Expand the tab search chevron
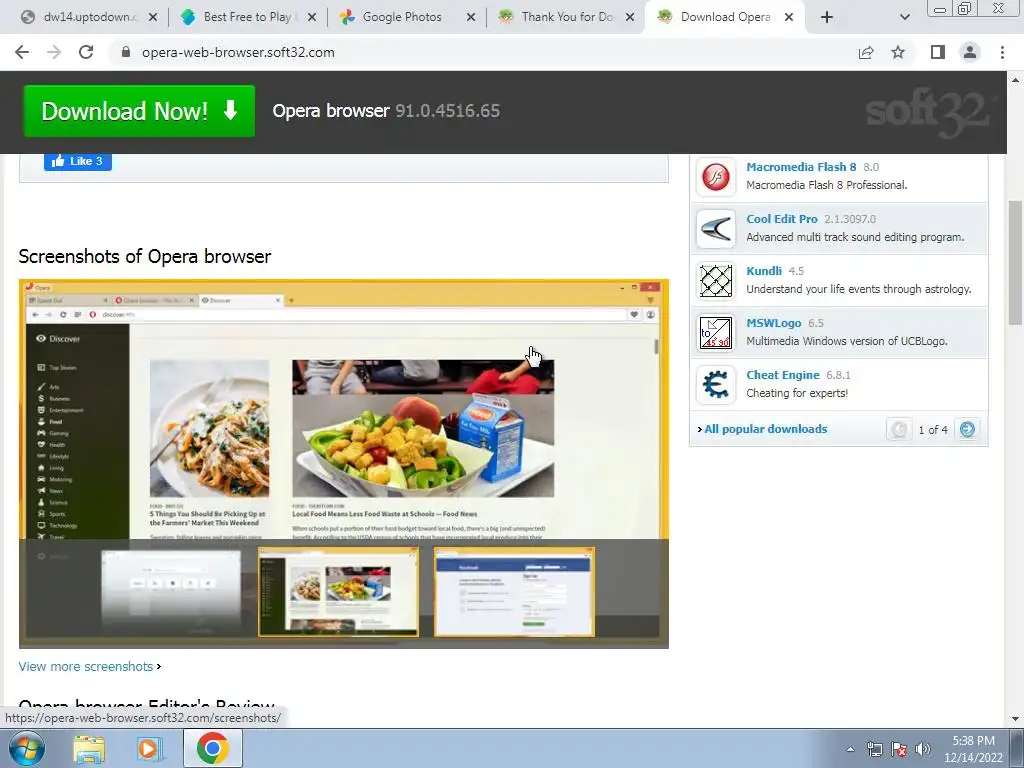Image resolution: width=1024 pixels, height=768 pixels. [x=904, y=17]
